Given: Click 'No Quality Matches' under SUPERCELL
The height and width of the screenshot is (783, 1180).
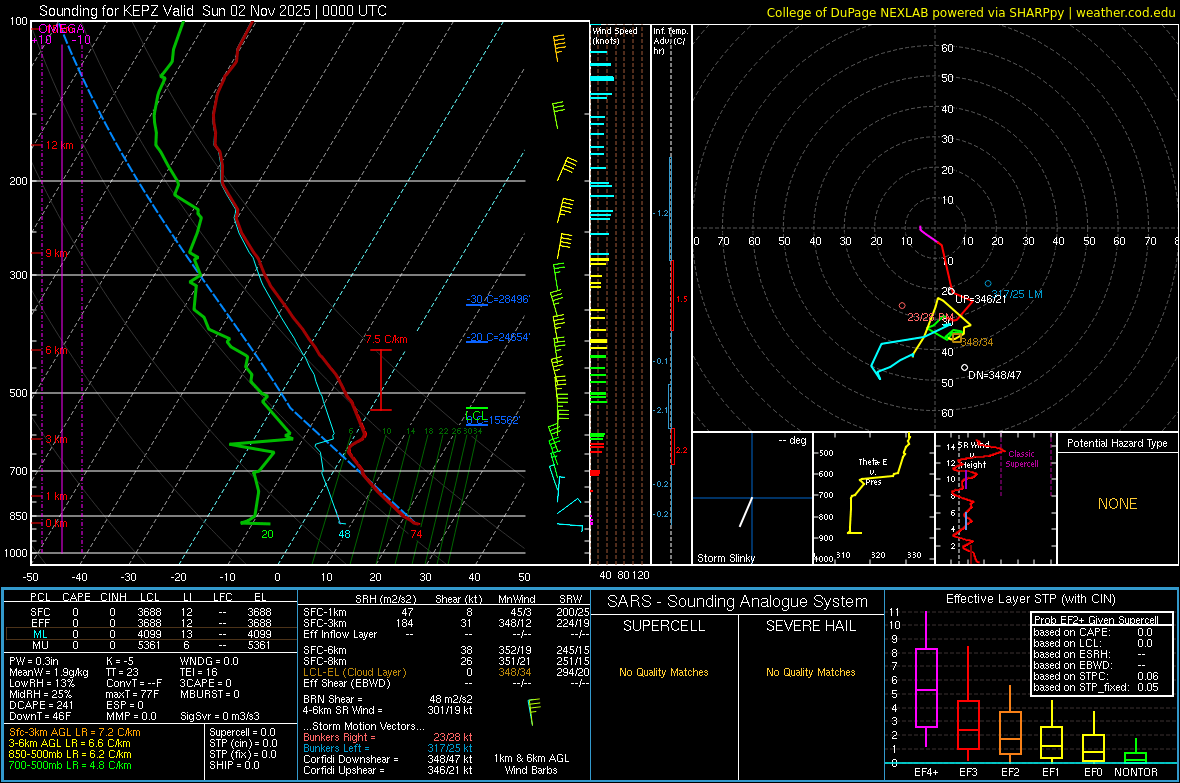Looking at the screenshot, I should [664, 672].
